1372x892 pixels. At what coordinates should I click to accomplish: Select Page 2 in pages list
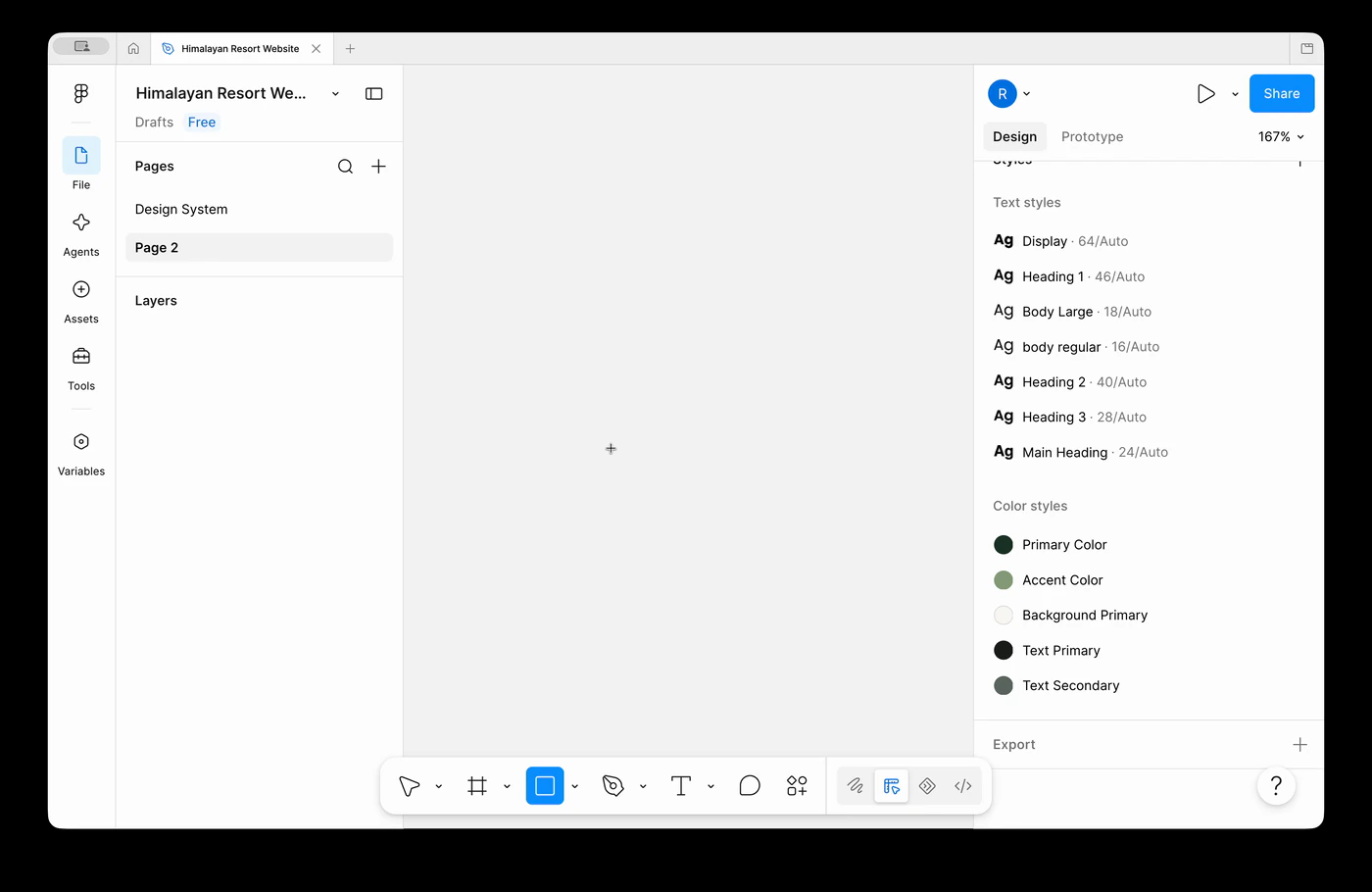(259, 248)
